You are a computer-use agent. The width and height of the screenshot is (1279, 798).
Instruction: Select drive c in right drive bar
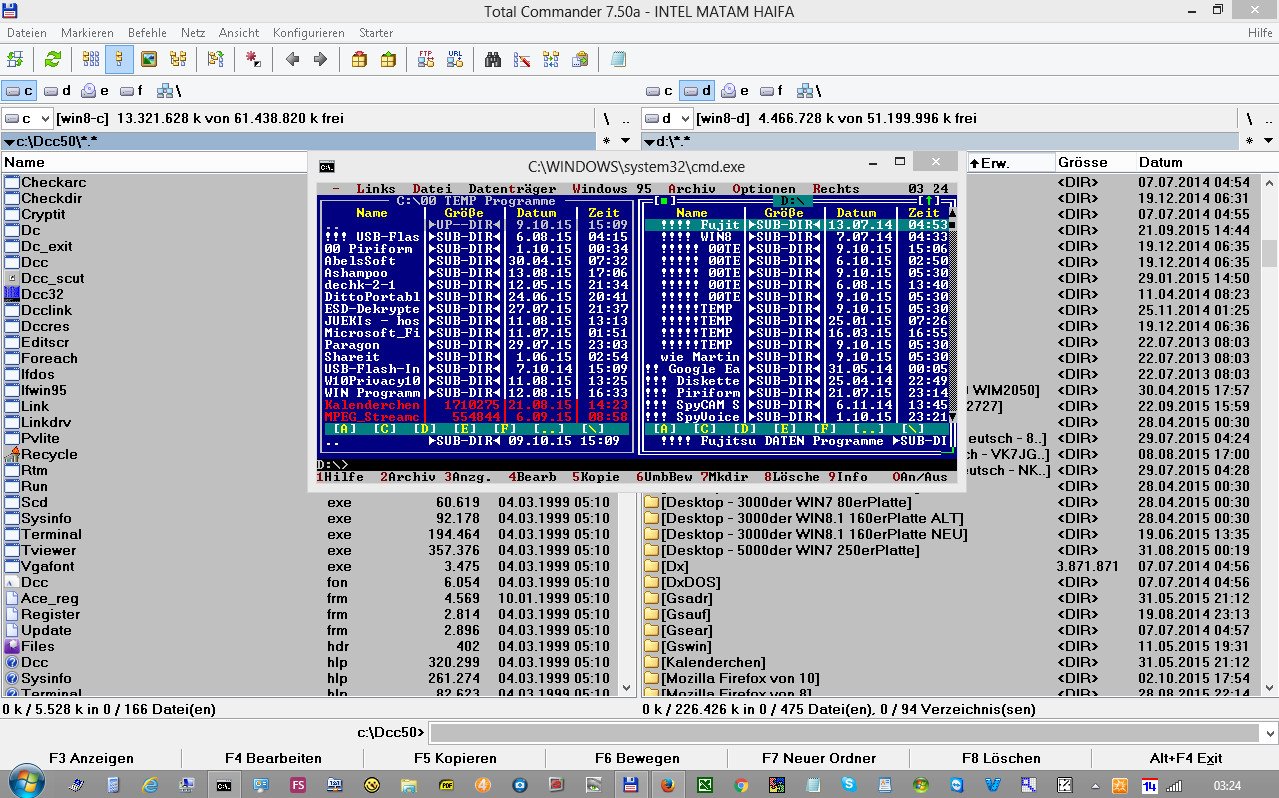pyautogui.click(x=660, y=91)
